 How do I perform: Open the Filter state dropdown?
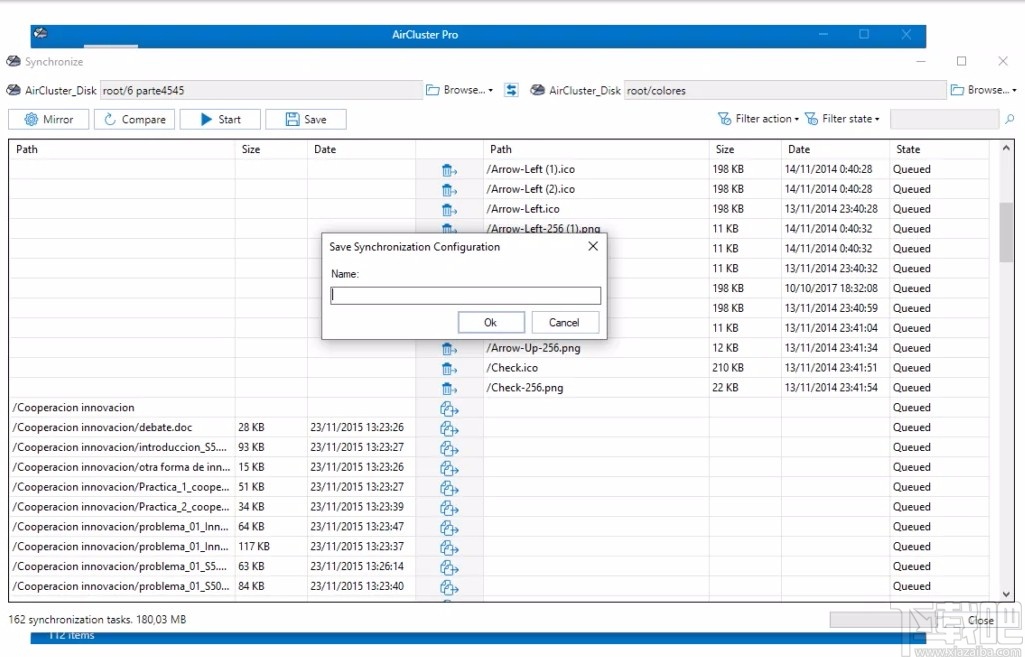(842, 118)
